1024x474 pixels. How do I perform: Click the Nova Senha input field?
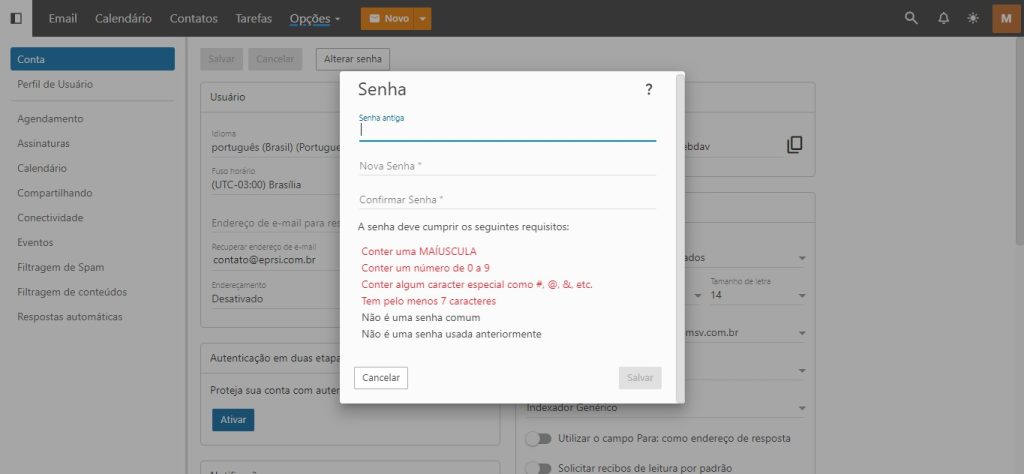tap(507, 165)
